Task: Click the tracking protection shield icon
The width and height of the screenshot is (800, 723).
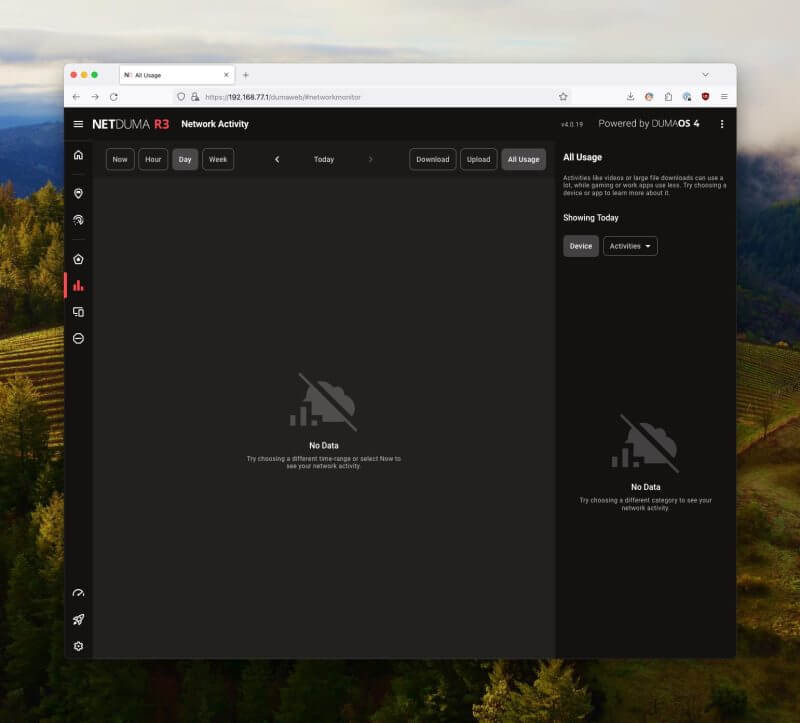Action: [x=181, y=97]
